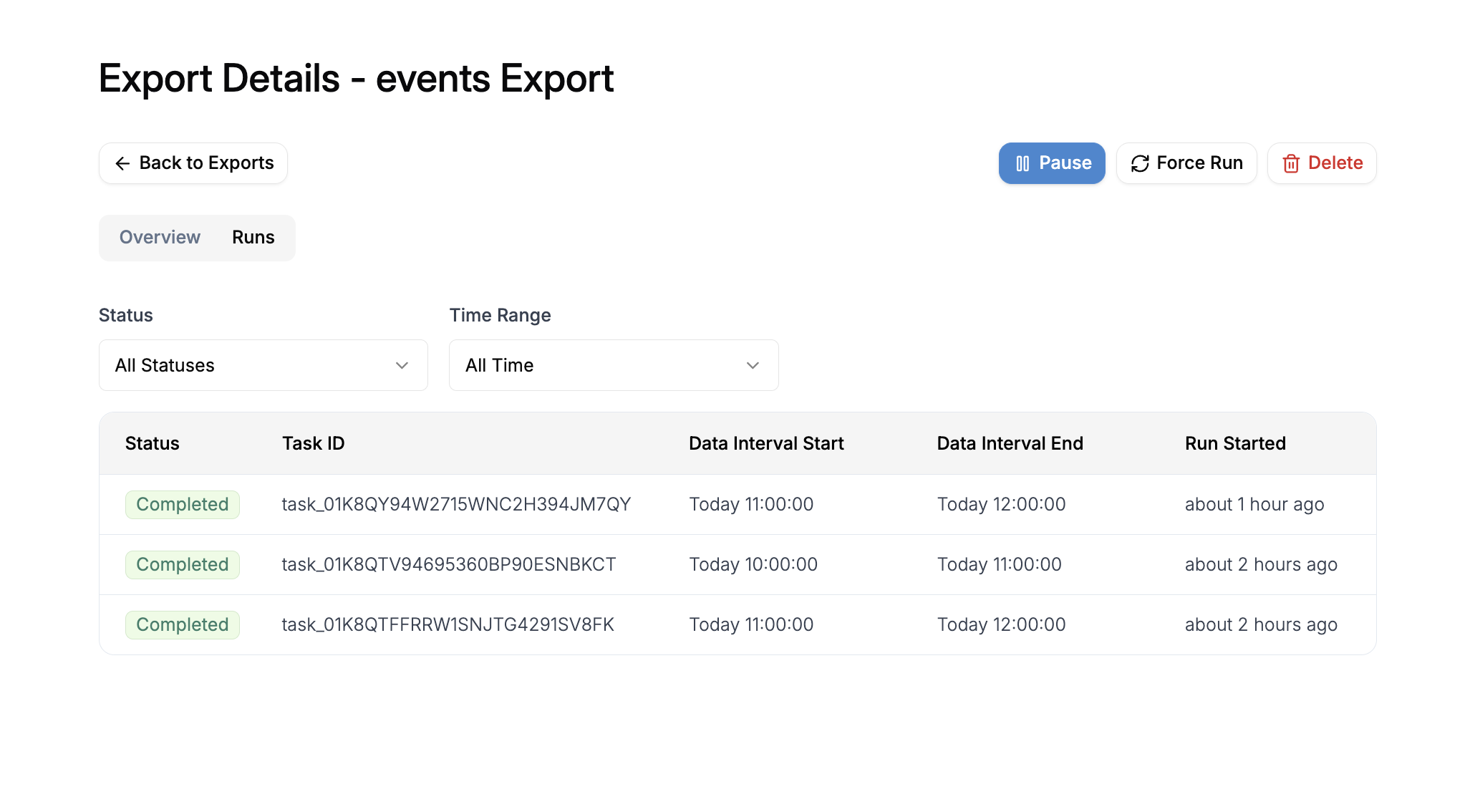Open the All Time dropdown
The image size is (1475, 812).
coord(613,365)
